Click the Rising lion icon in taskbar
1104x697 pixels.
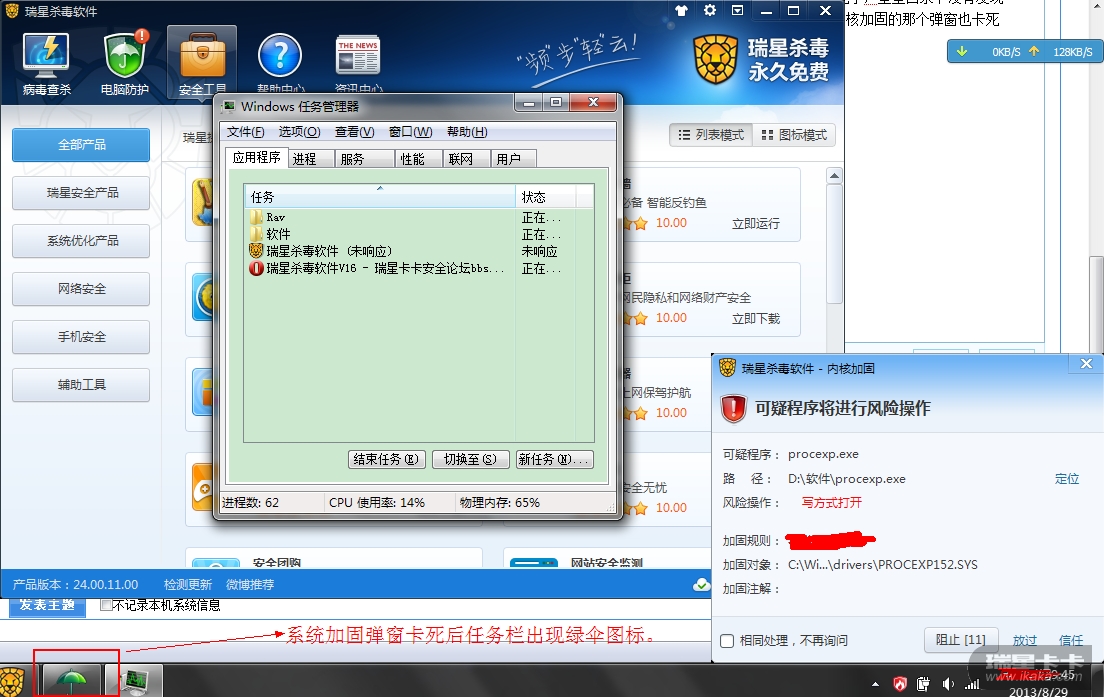click(12, 681)
